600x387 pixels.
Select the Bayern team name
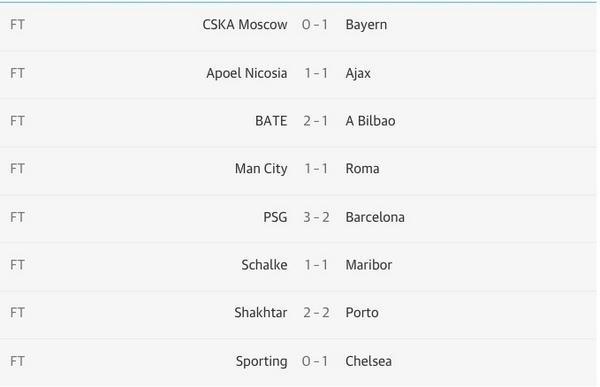pos(366,26)
